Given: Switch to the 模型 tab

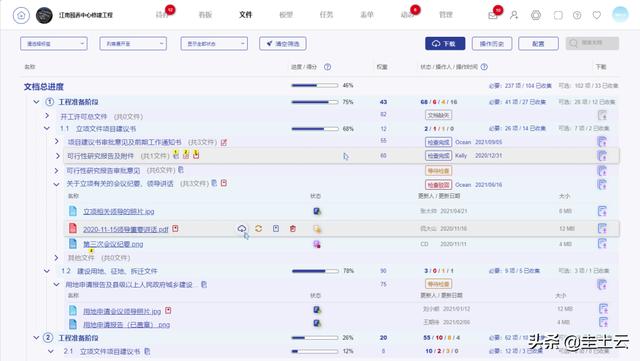Looking at the screenshot, I should point(286,15).
